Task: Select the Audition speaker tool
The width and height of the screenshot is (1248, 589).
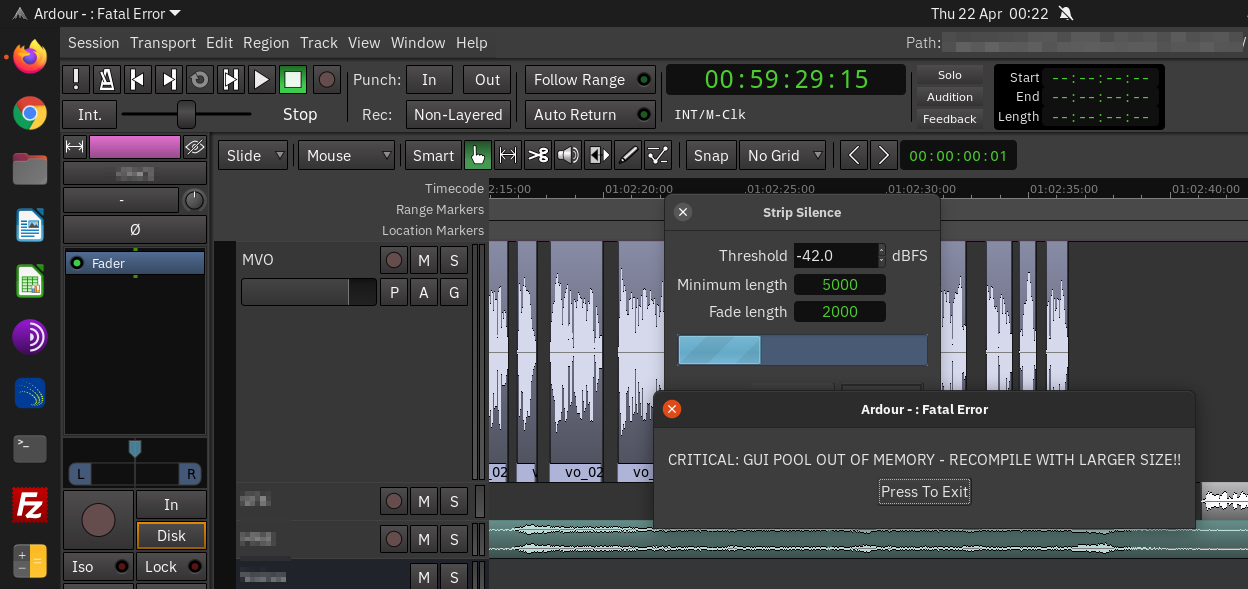Action: click(x=568, y=155)
